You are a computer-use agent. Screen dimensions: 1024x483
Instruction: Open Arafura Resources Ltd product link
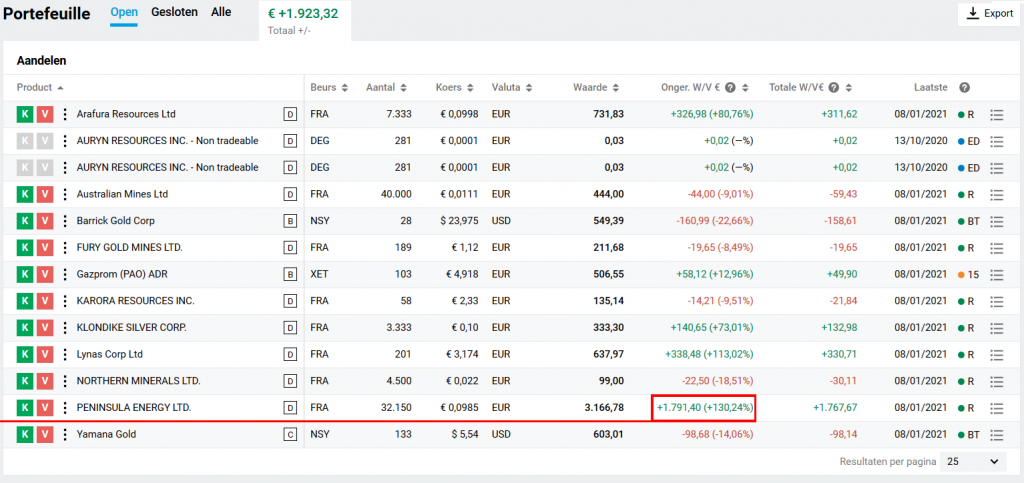tap(126, 114)
